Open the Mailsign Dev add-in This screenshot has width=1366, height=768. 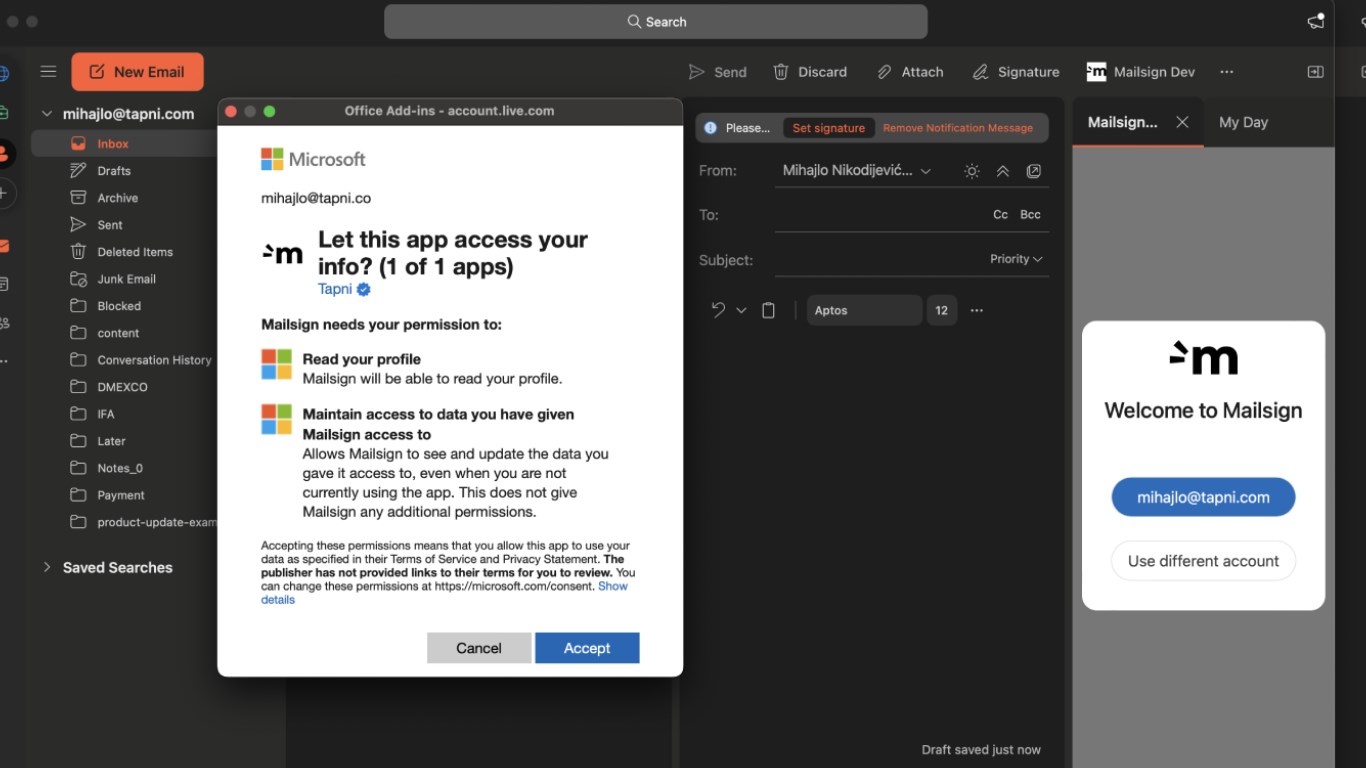tap(1141, 72)
